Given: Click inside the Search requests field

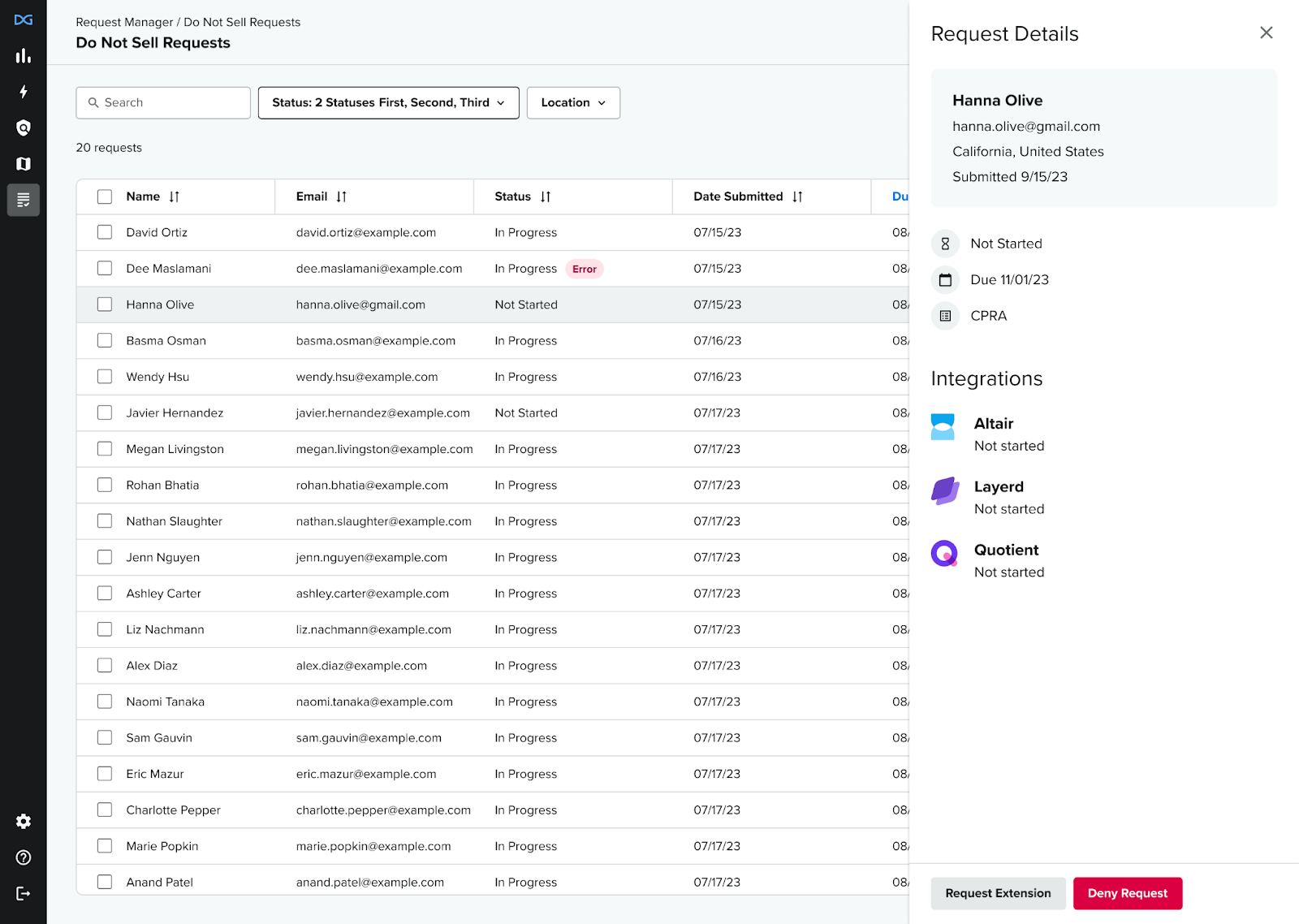Looking at the screenshot, I should point(162,102).
